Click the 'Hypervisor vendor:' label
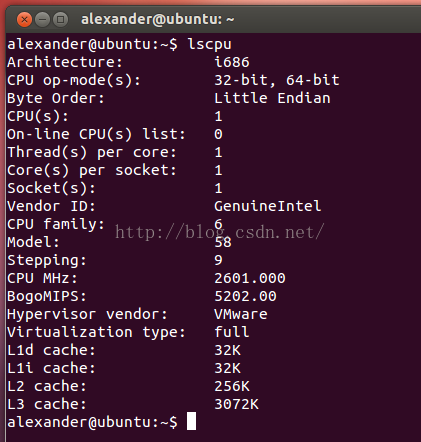The image size is (421, 442). coord(87,314)
